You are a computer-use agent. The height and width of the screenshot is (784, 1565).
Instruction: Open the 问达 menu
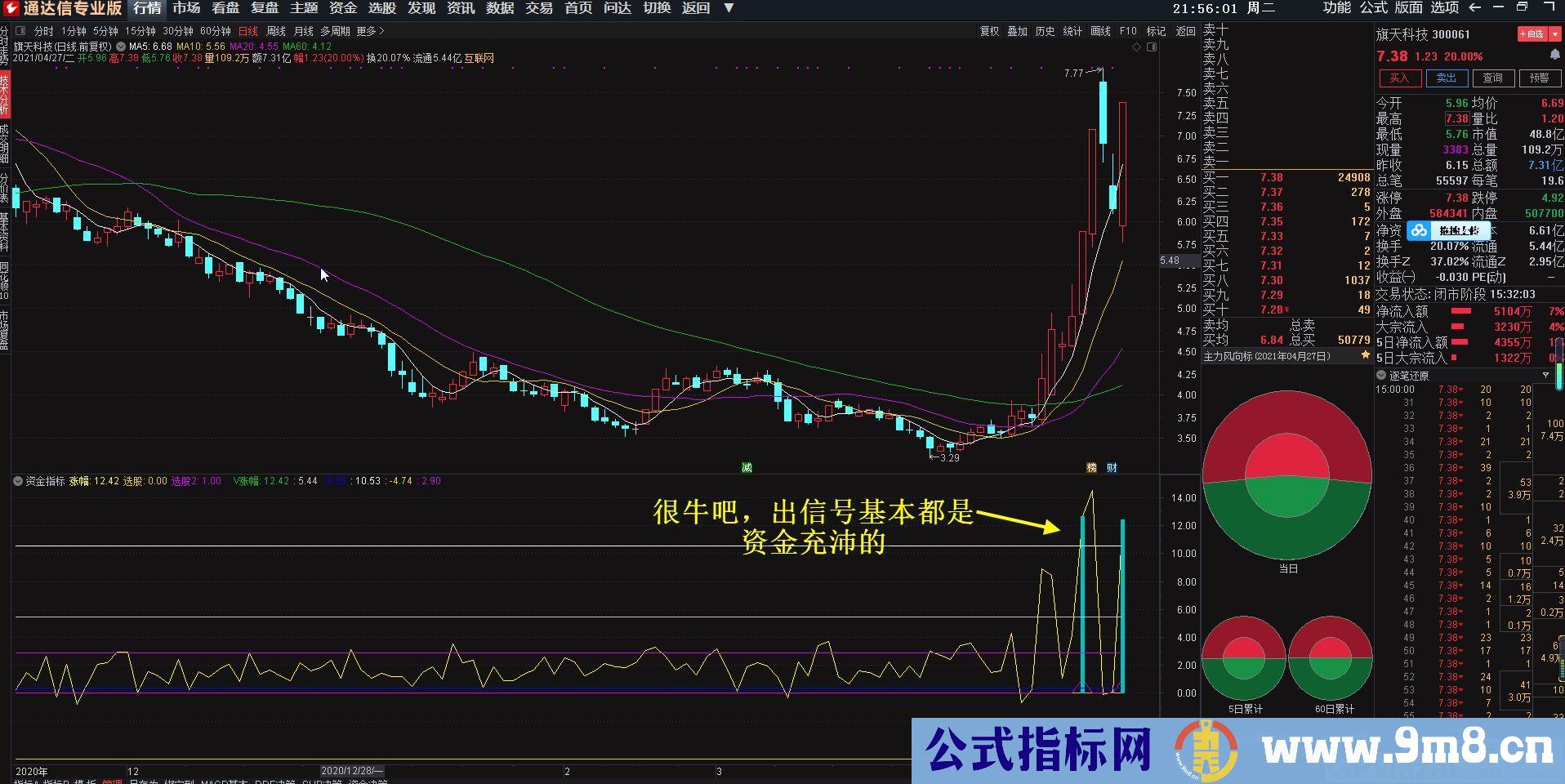click(618, 8)
